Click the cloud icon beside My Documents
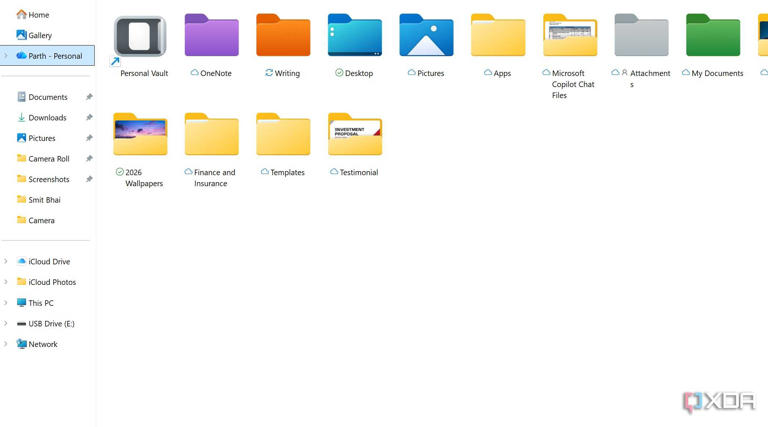This screenshot has height=427, width=768. [x=686, y=72]
